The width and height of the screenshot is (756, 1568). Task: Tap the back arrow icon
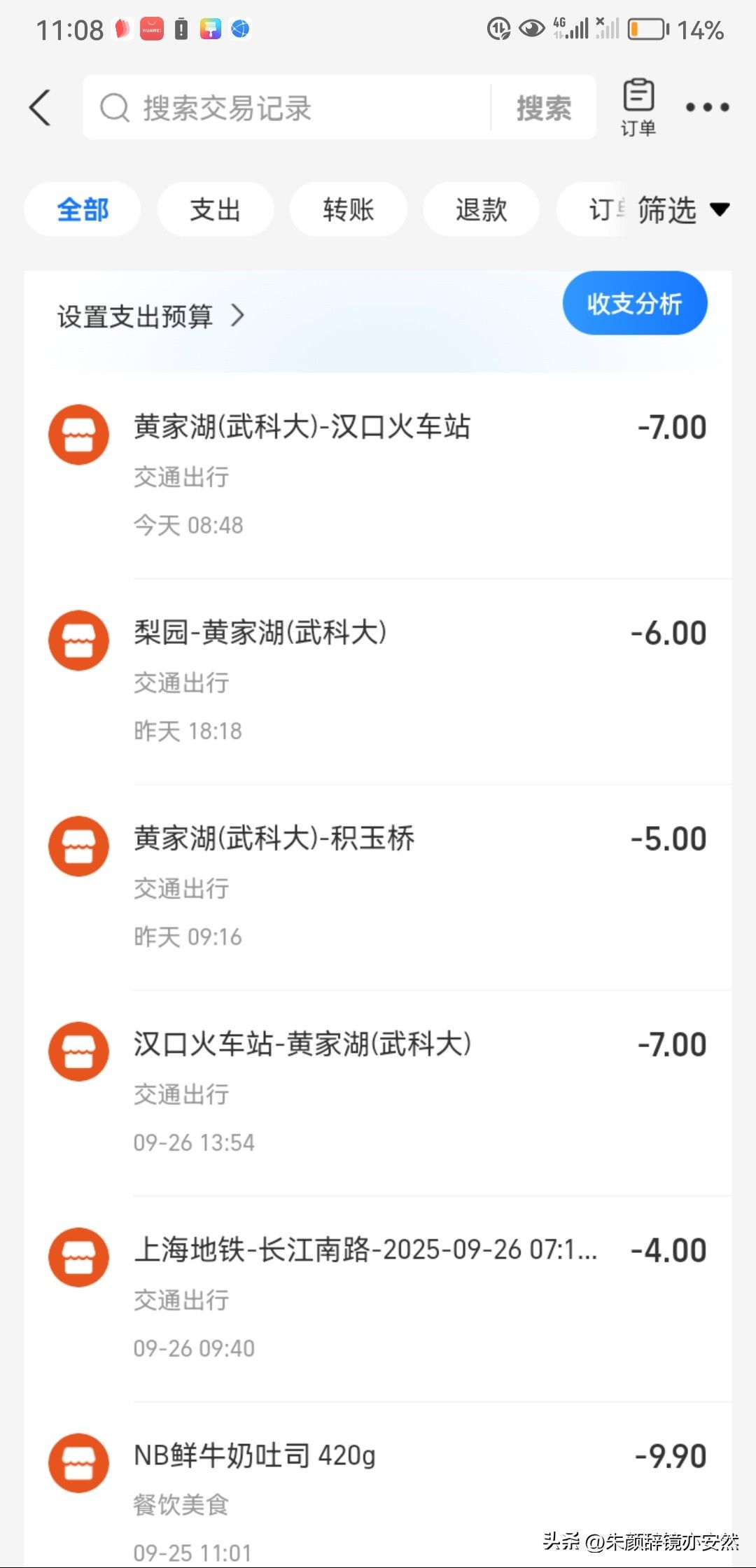41,108
